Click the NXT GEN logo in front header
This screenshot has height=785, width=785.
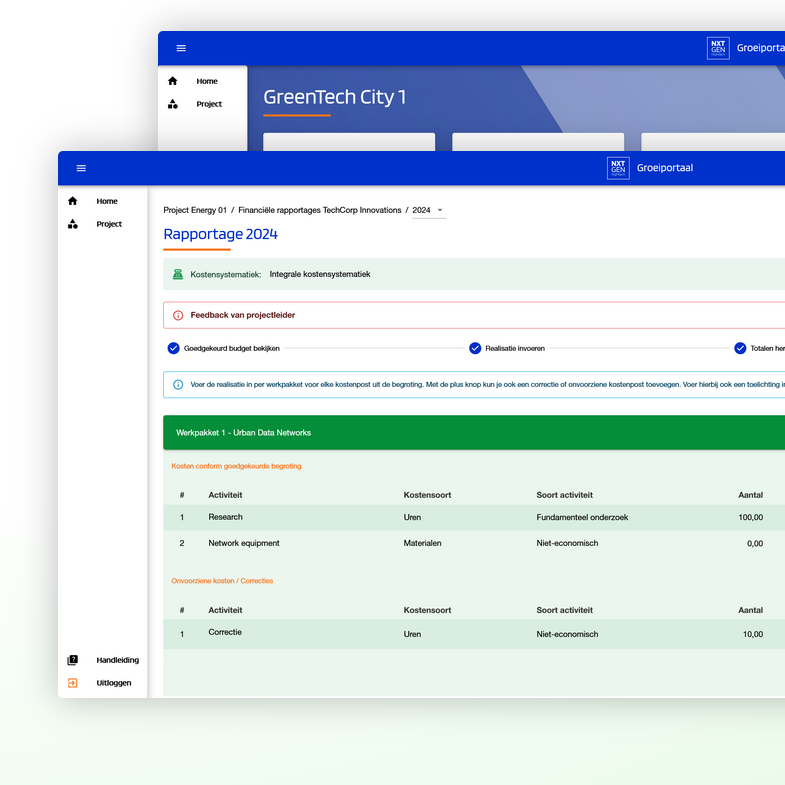618,168
